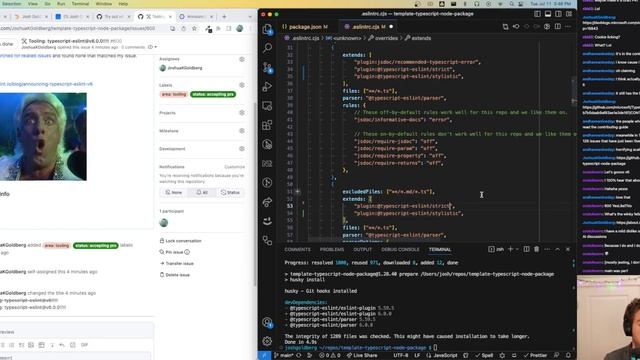Click errors and warnings count in status bar

pos(330,356)
